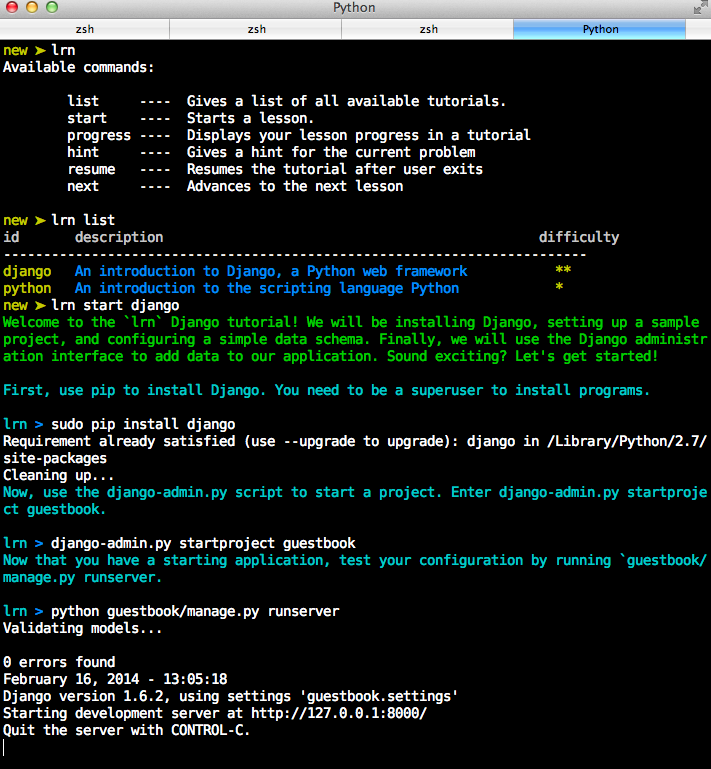Image resolution: width=711 pixels, height=769 pixels.
Task: Click the 'site-packages' line
Action: (x=55, y=459)
